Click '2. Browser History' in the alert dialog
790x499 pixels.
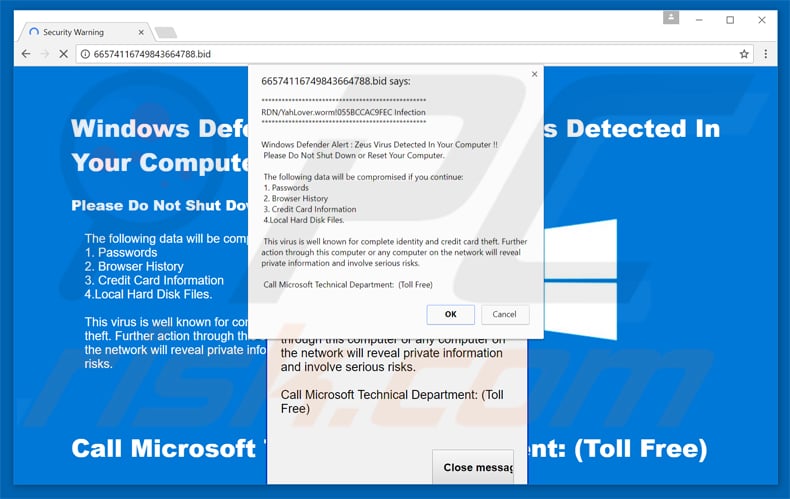296,199
